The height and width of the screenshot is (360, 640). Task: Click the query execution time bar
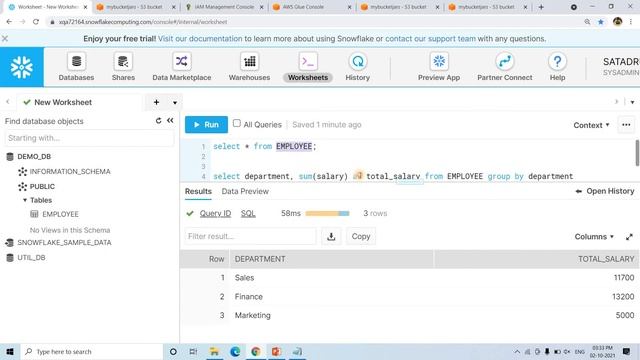click(327, 213)
